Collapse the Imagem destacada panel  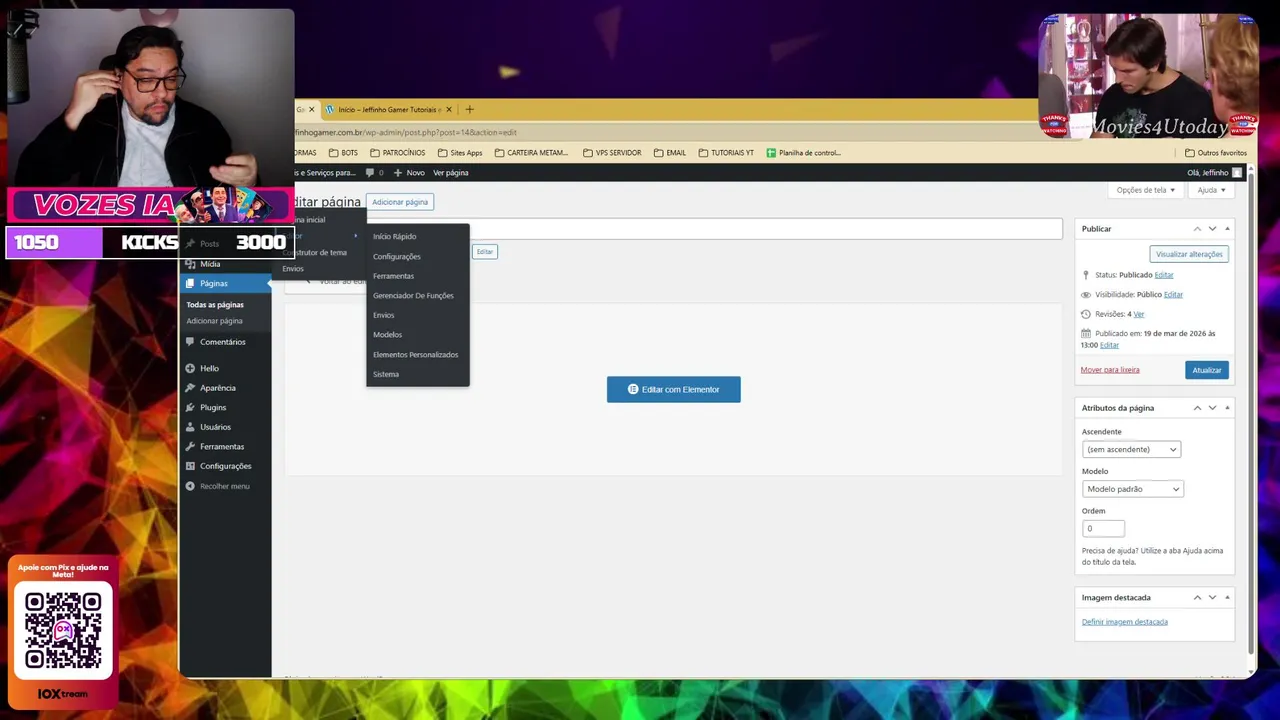1227,597
